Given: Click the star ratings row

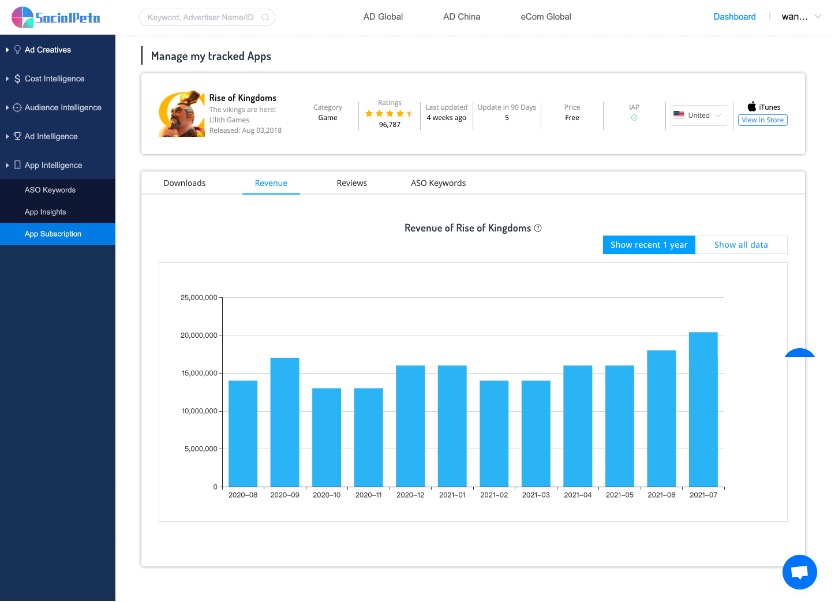Looking at the screenshot, I should tap(389, 114).
